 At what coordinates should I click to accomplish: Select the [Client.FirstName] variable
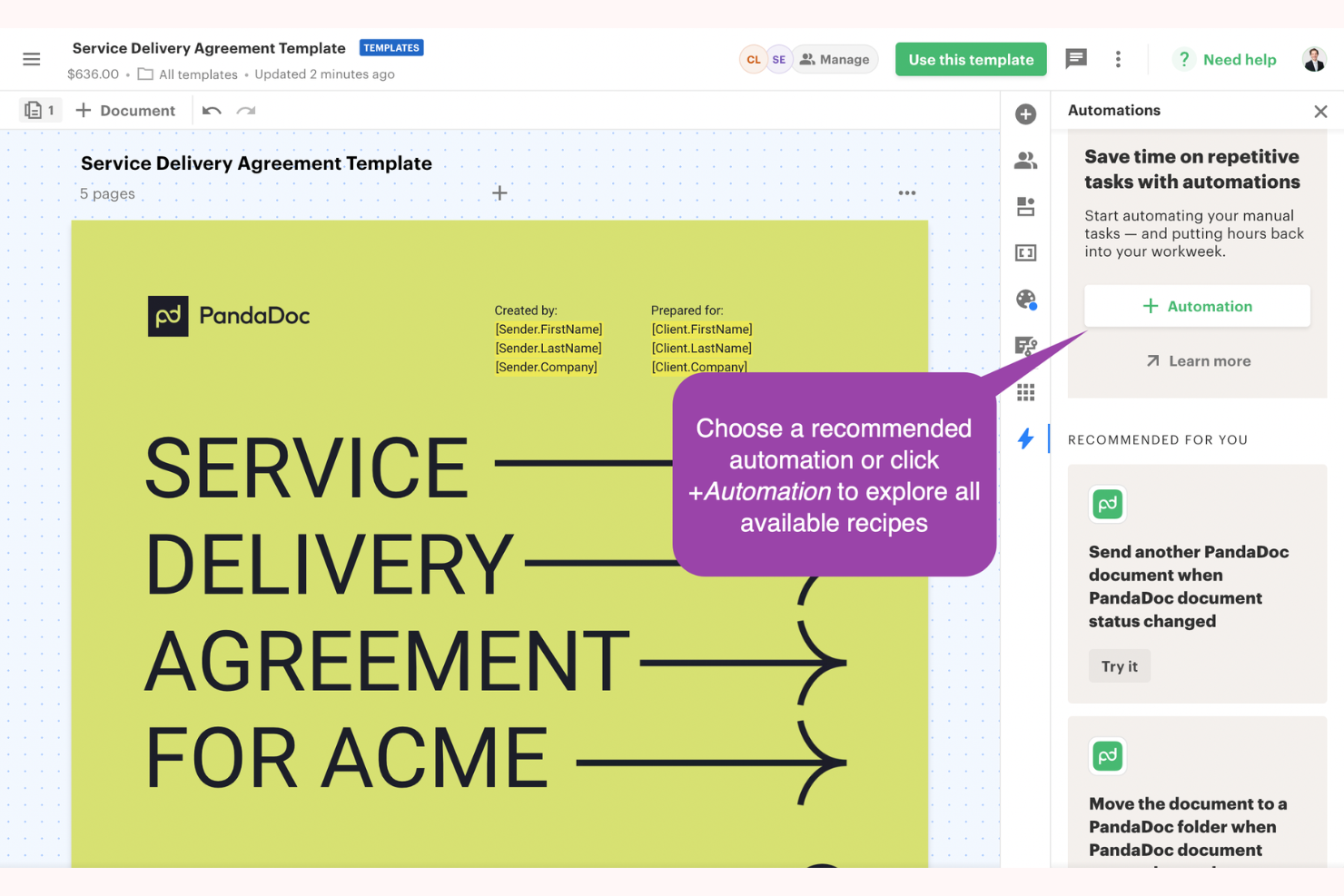(702, 330)
